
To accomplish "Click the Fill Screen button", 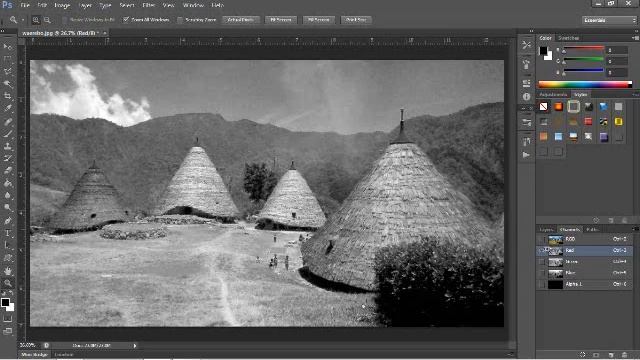I will point(319,20).
